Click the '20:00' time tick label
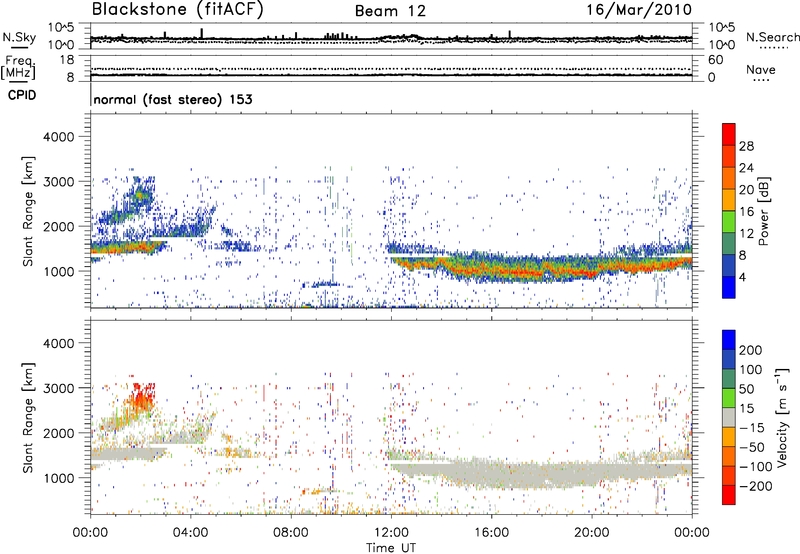800x554 pixels. pyautogui.click(x=592, y=533)
